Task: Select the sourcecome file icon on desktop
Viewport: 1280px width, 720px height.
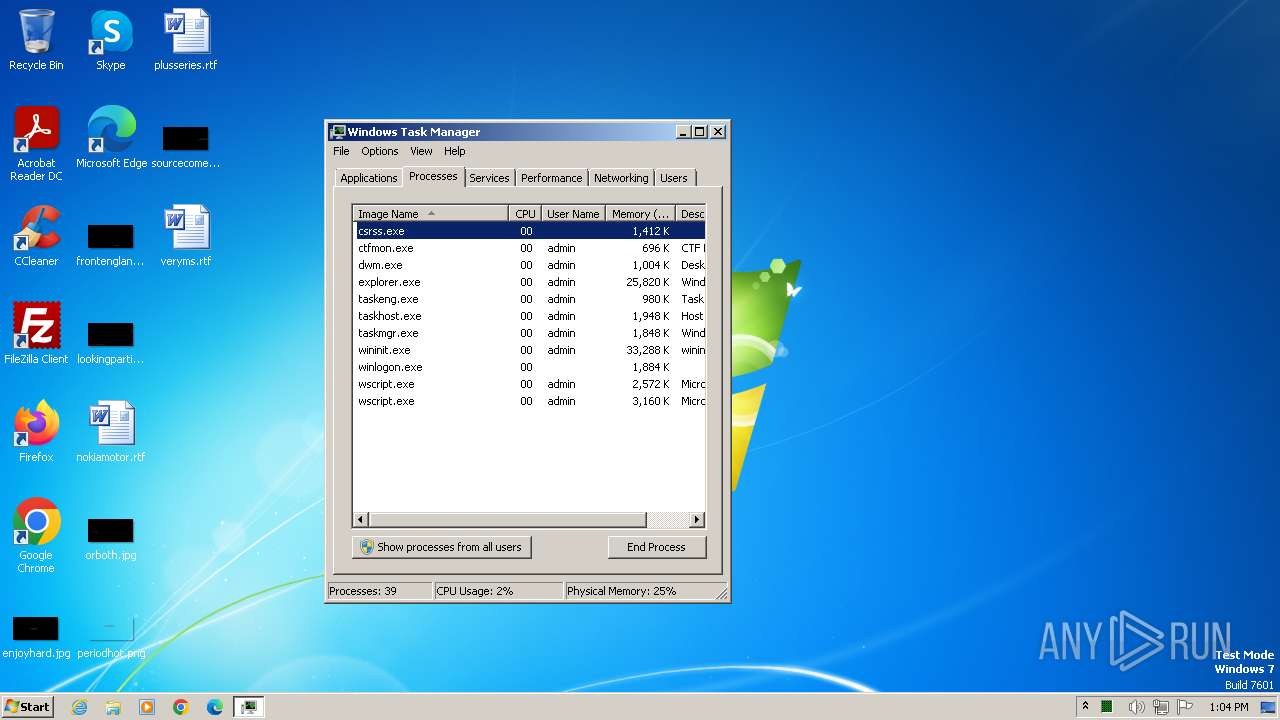Action: coord(186,146)
